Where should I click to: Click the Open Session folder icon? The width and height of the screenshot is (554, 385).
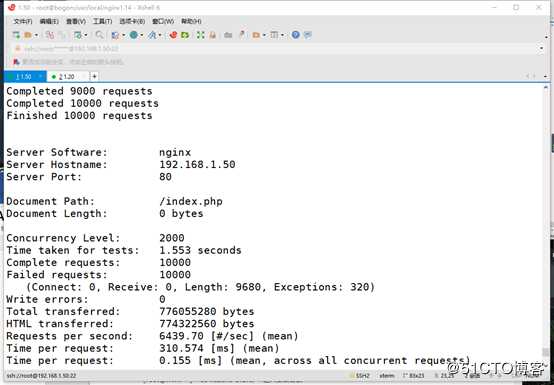tap(28, 35)
